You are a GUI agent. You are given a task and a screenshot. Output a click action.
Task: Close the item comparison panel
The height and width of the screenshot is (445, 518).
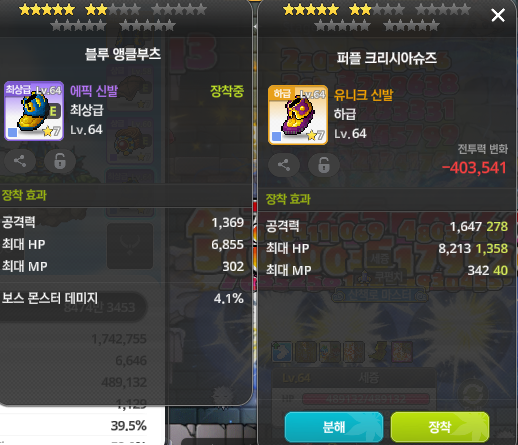click(498, 15)
